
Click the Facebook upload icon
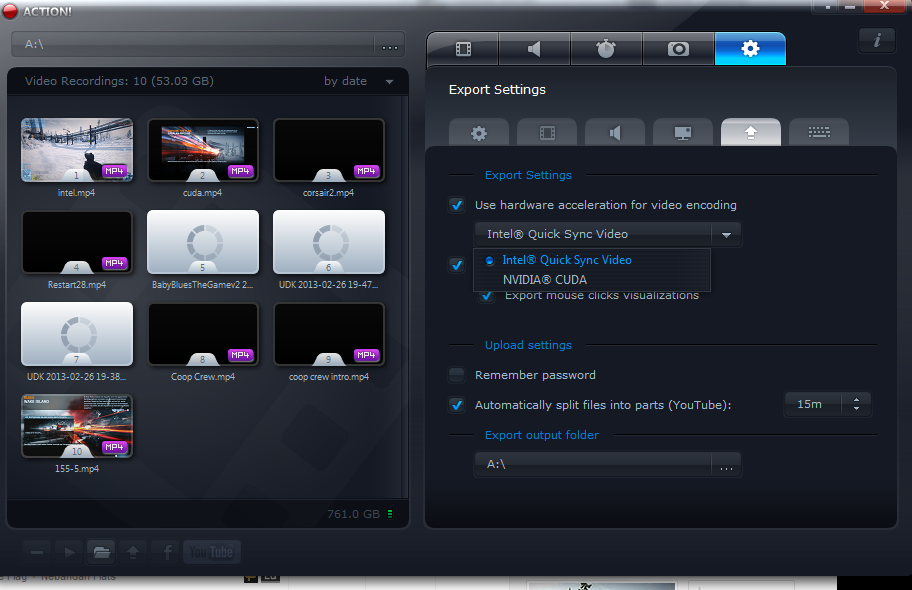(167, 552)
